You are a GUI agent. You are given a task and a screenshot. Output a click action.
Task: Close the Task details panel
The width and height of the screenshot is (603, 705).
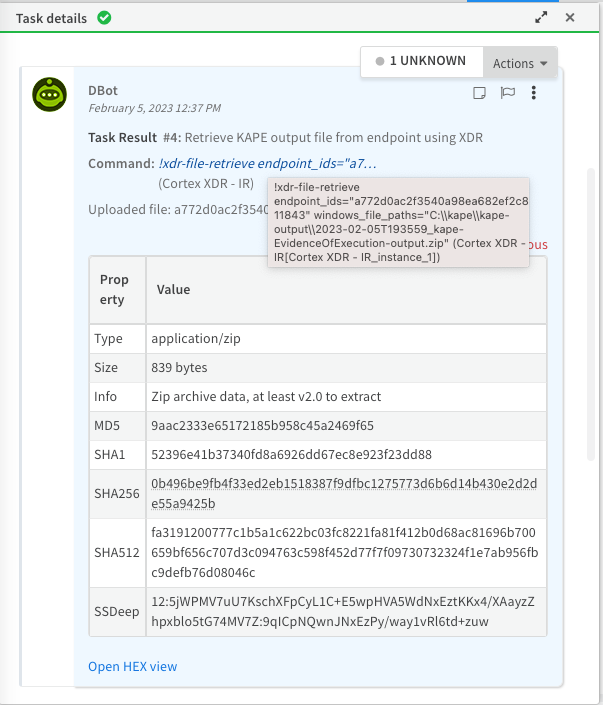(570, 18)
